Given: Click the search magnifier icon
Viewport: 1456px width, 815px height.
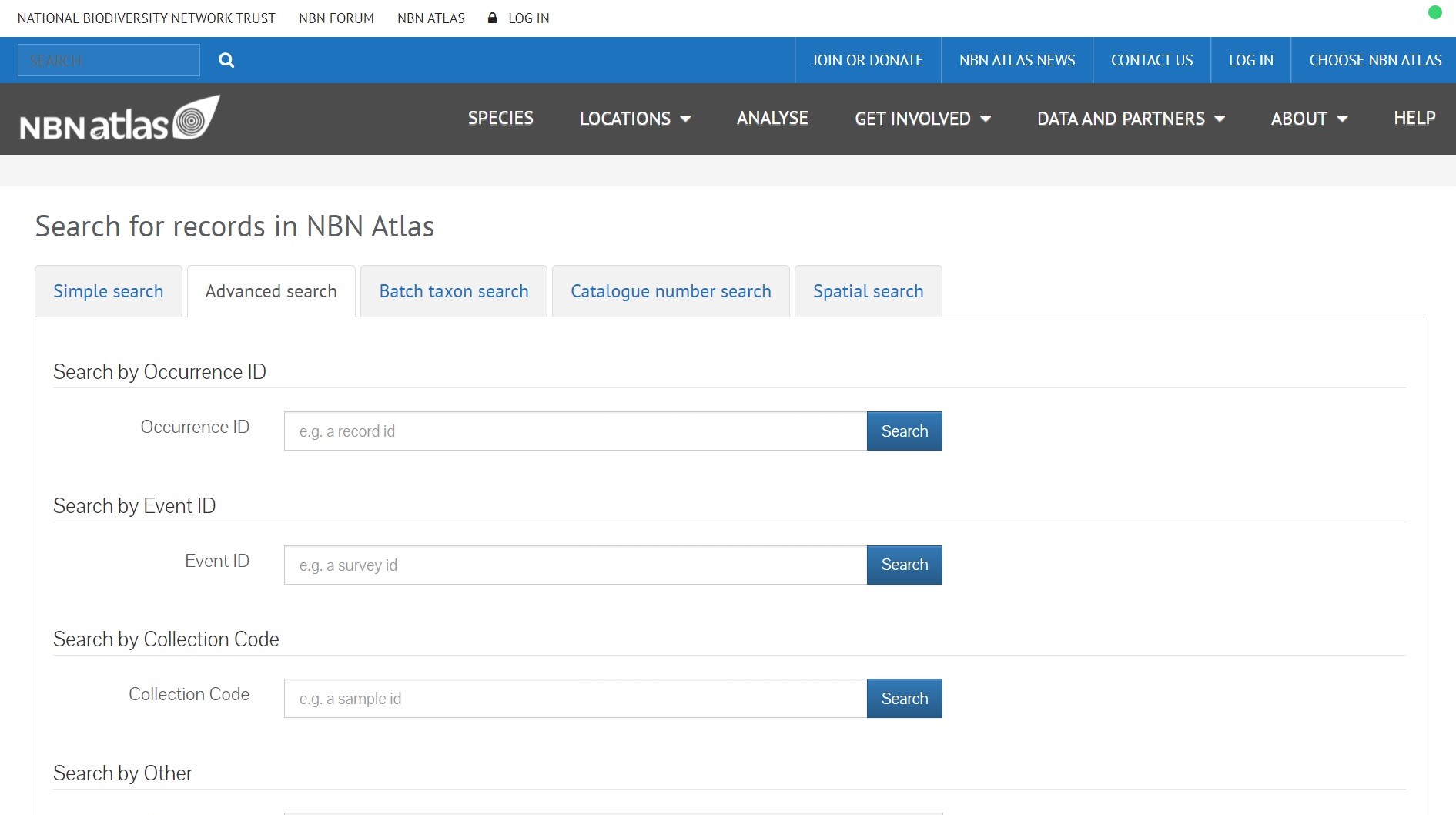Looking at the screenshot, I should tap(226, 59).
